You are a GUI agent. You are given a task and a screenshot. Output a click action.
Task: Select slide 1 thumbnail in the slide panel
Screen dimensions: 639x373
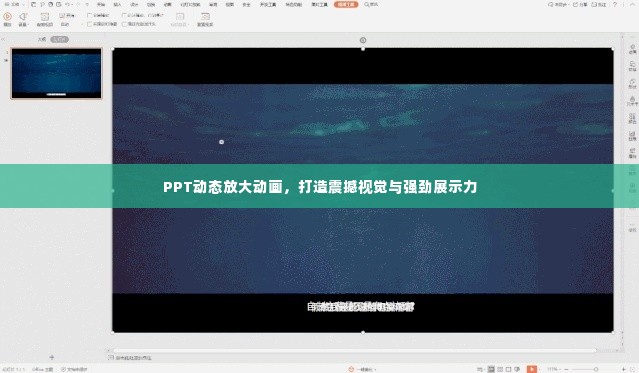[x=56, y=73]
